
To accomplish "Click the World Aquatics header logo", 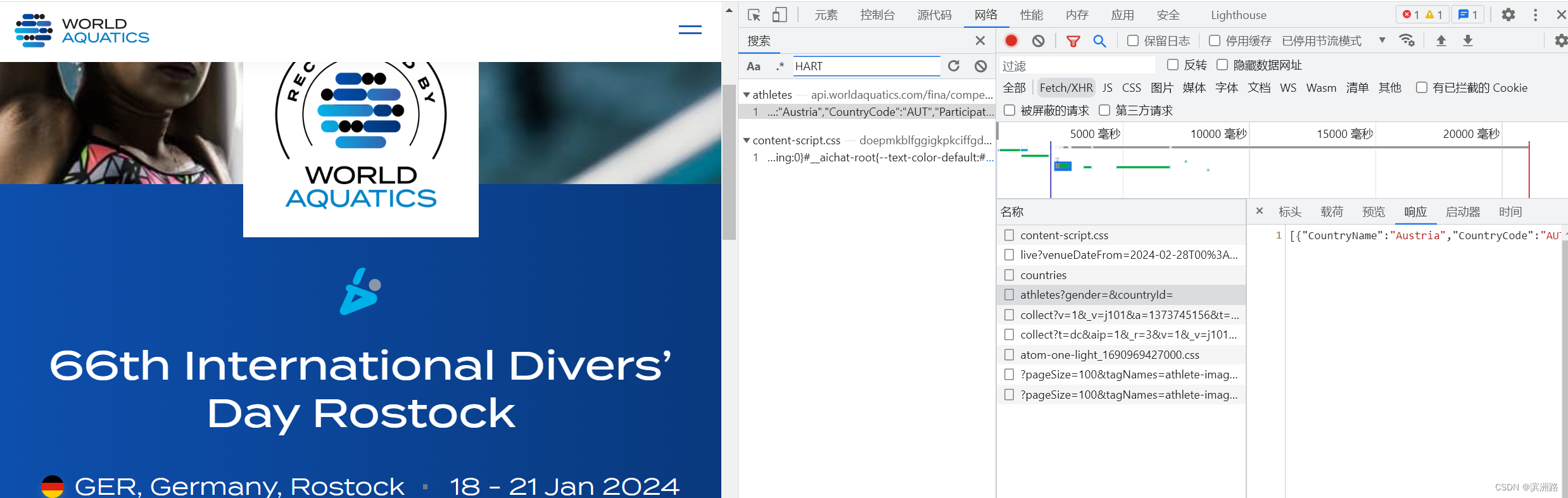I will point(82,30).
